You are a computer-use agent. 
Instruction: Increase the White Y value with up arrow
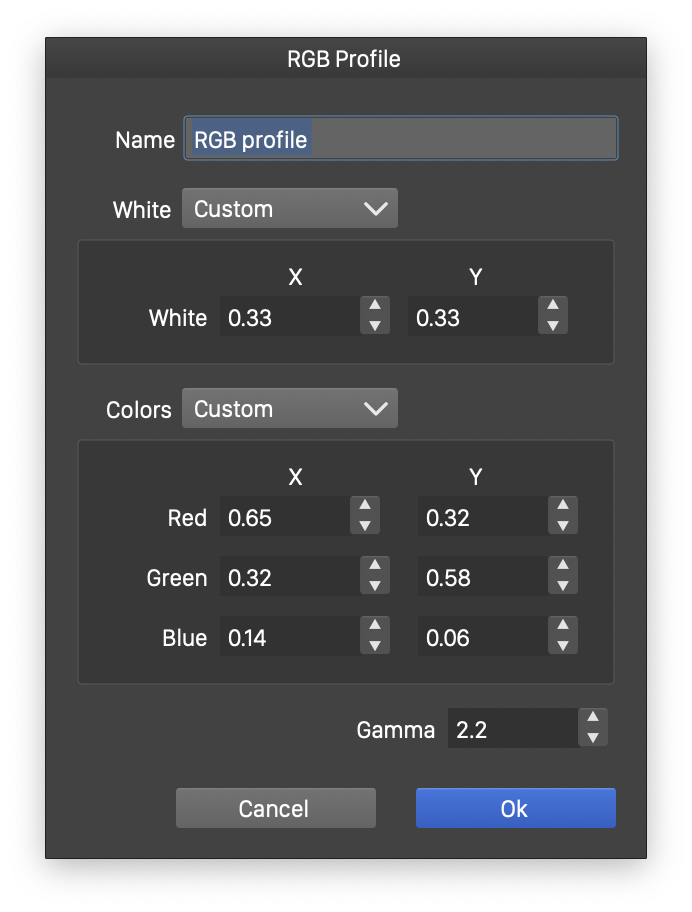click(553, 307)
